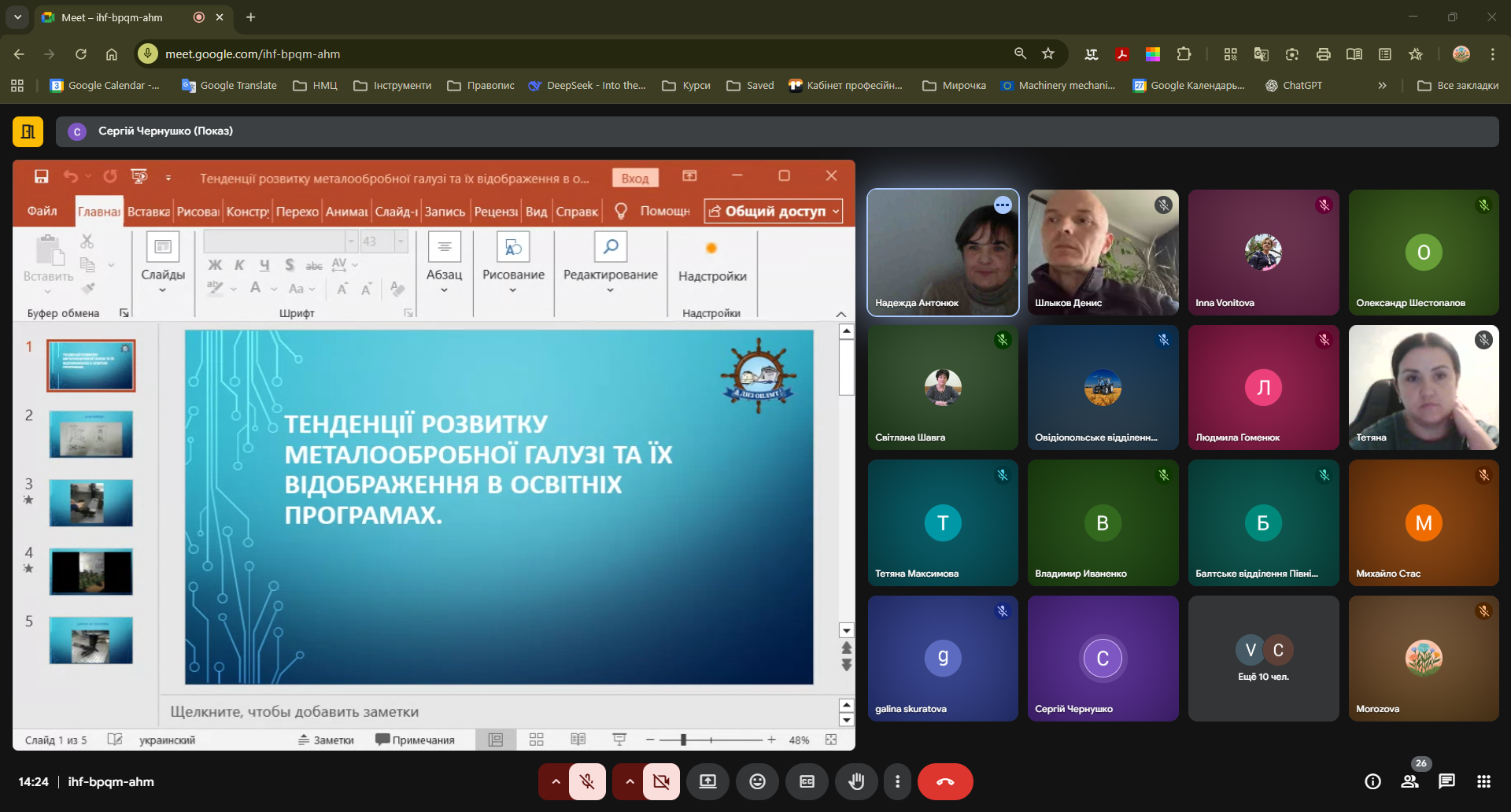The image size is (1511, 812).
Task: Click the tile showing 10 more participants
Action: click(x=1262, y=659)
